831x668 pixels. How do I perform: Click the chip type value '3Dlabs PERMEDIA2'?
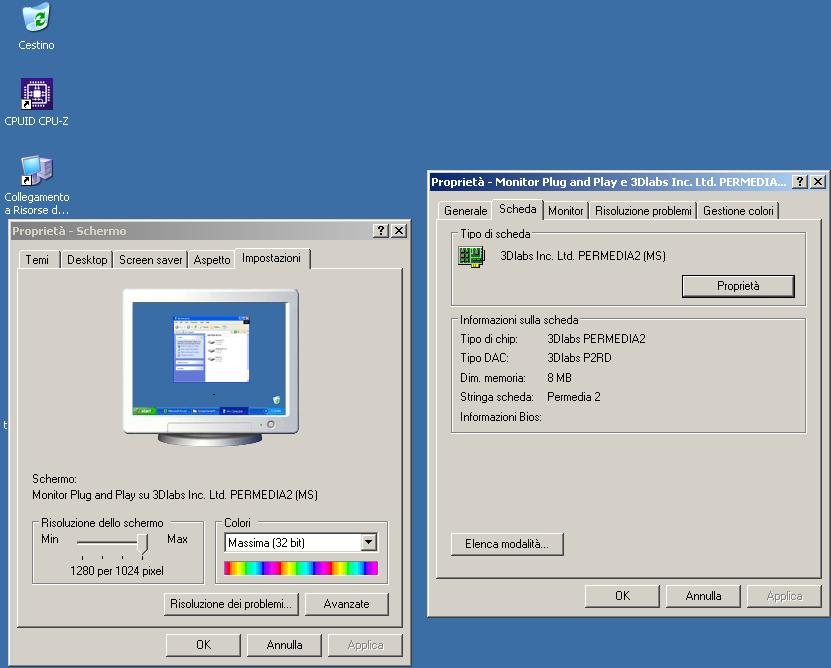(x=596, y=339)
